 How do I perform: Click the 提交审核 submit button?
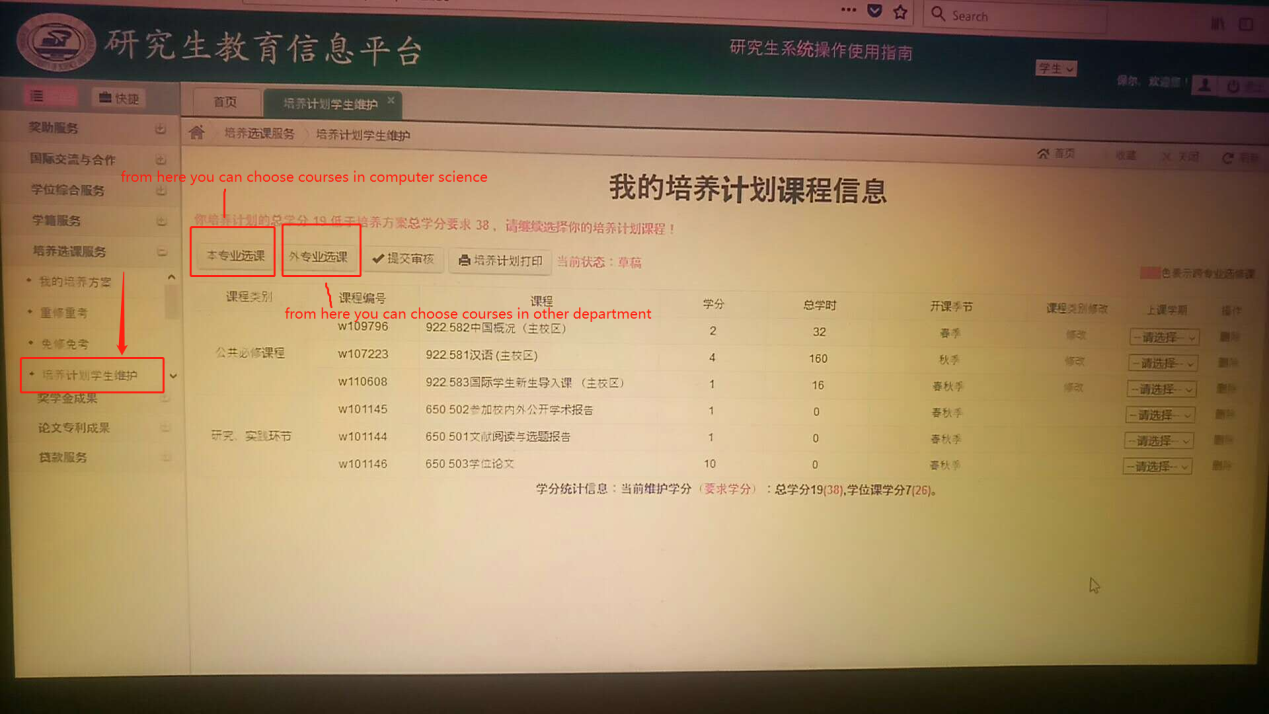(403, 259)
